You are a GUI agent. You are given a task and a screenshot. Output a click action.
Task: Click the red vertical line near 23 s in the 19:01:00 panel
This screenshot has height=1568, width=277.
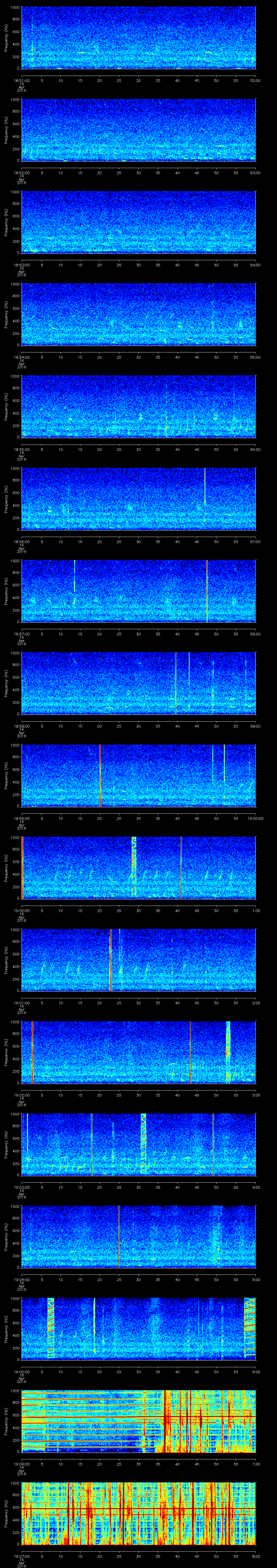tap(111, 960)
